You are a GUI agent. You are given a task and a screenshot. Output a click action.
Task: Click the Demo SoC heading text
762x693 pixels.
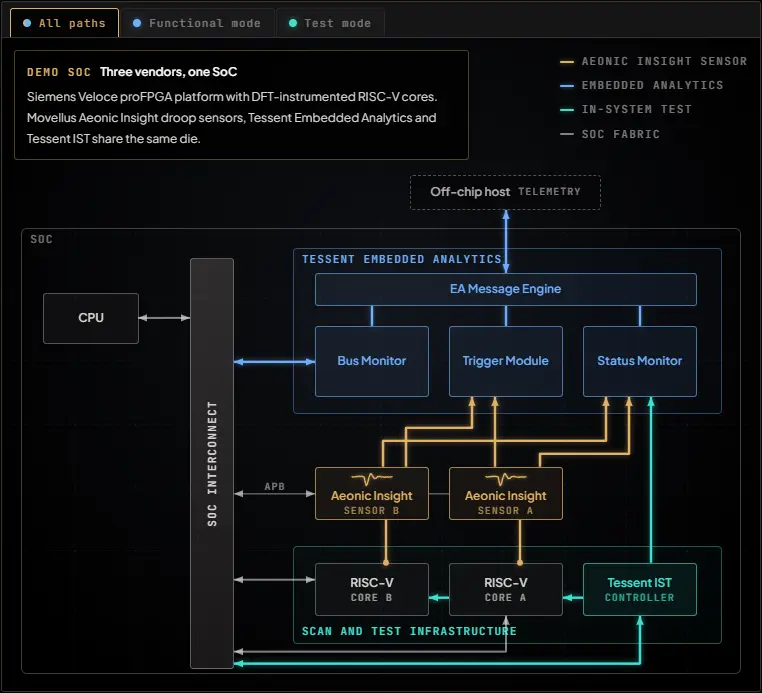coord(59,72)
